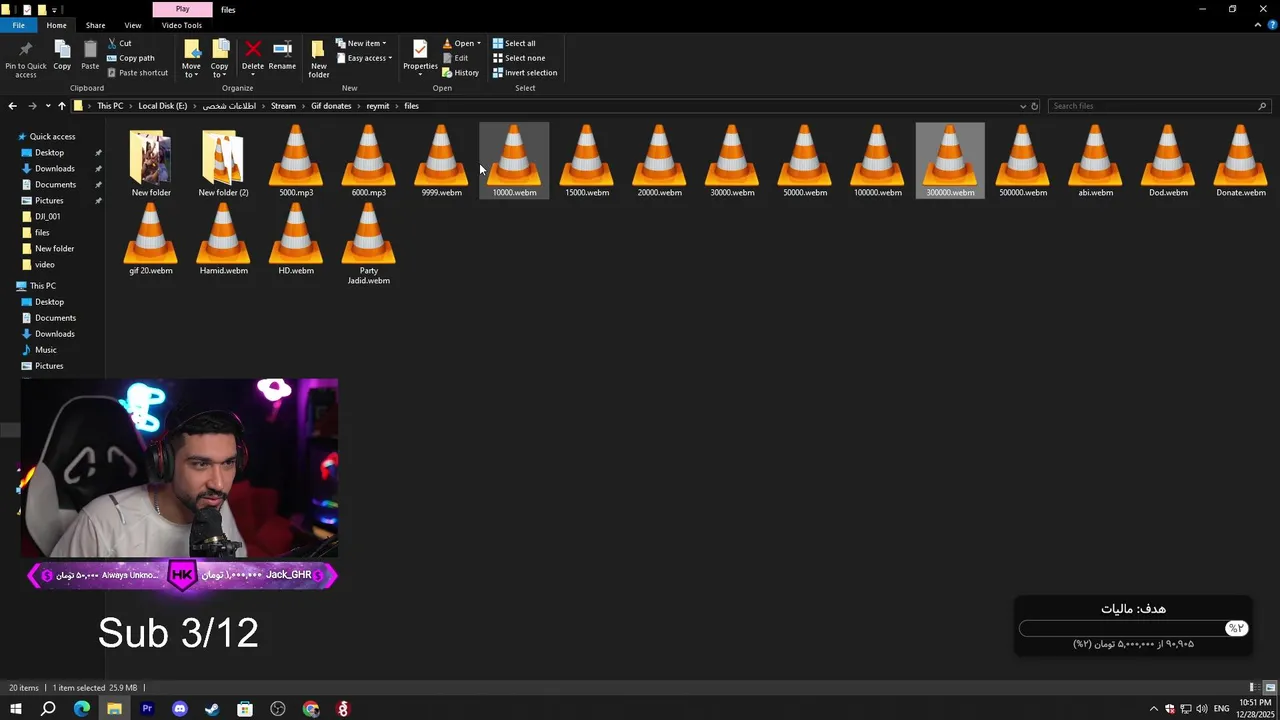Open the Move to dropdown

tap(191, 58)
